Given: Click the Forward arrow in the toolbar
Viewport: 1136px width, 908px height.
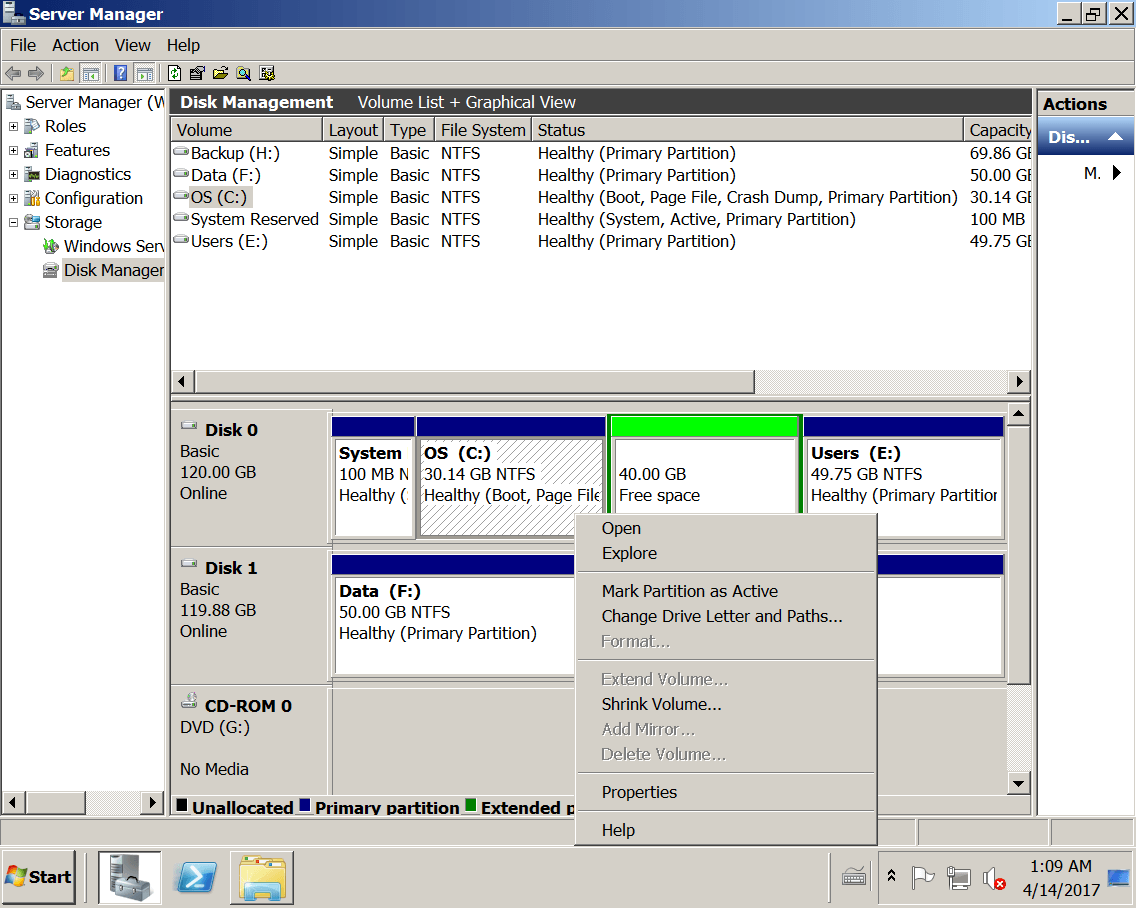Looking at the screenshot, I should [36, 73].
